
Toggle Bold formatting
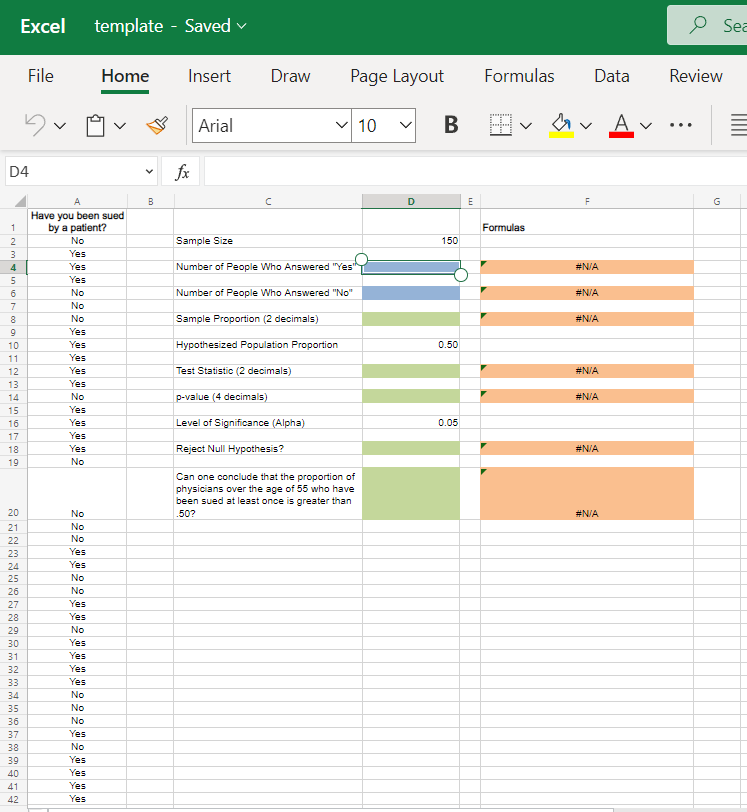point(451,125)
